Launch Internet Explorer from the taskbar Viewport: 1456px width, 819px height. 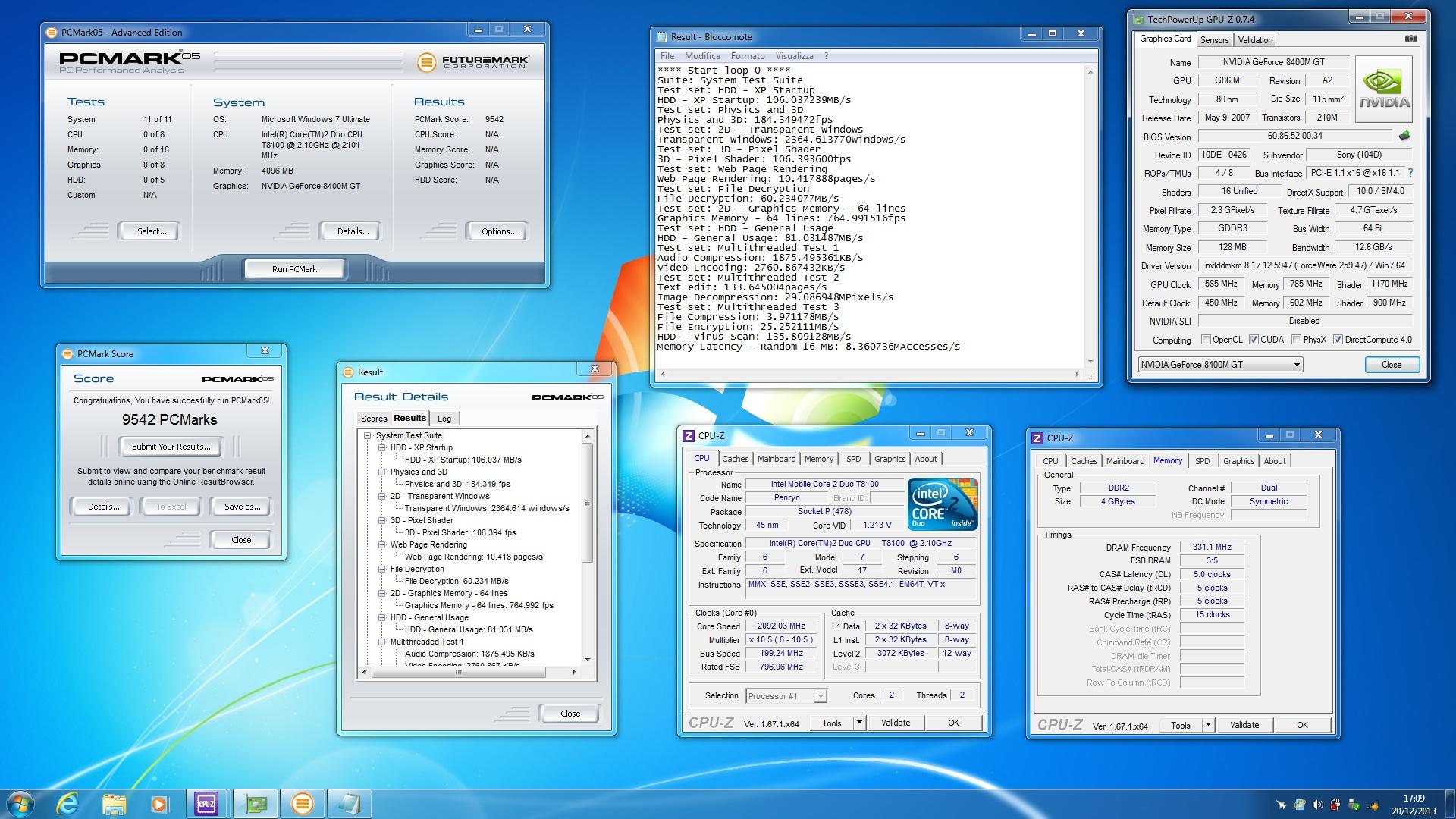tap(67, 804)
